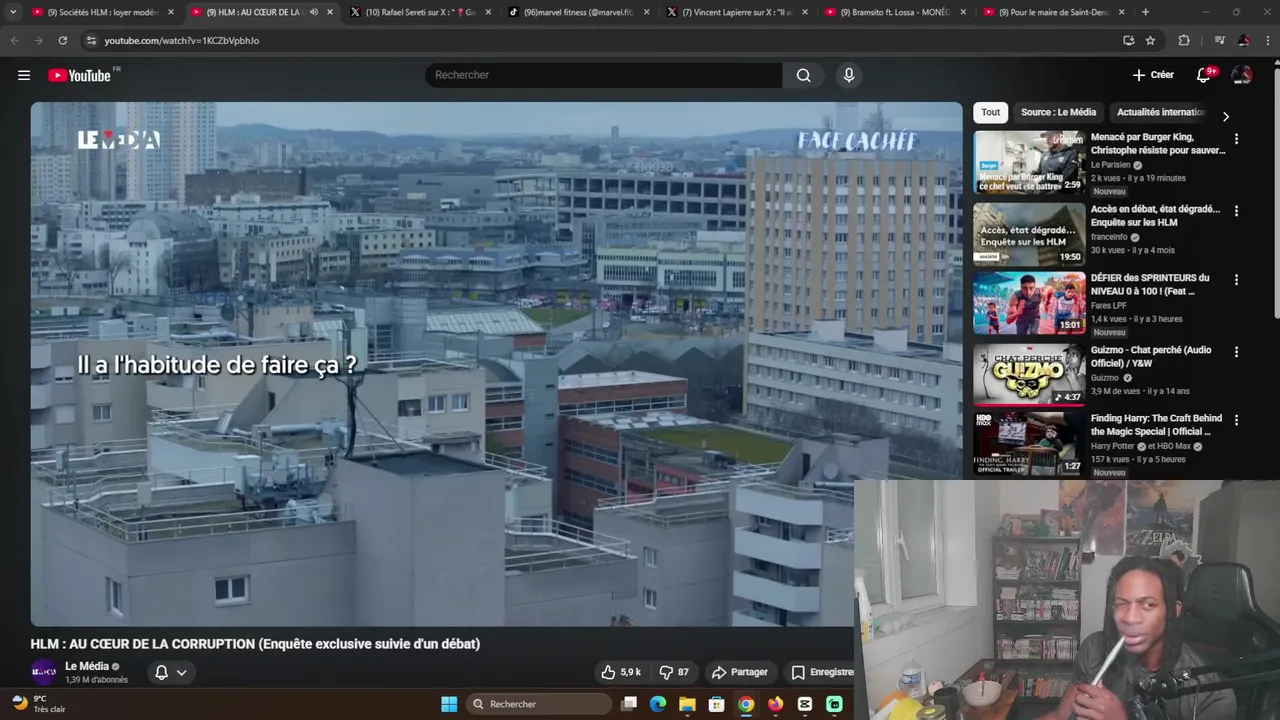Open CapCut from the taskbar
1280x720 pixels.
point(805,704)
